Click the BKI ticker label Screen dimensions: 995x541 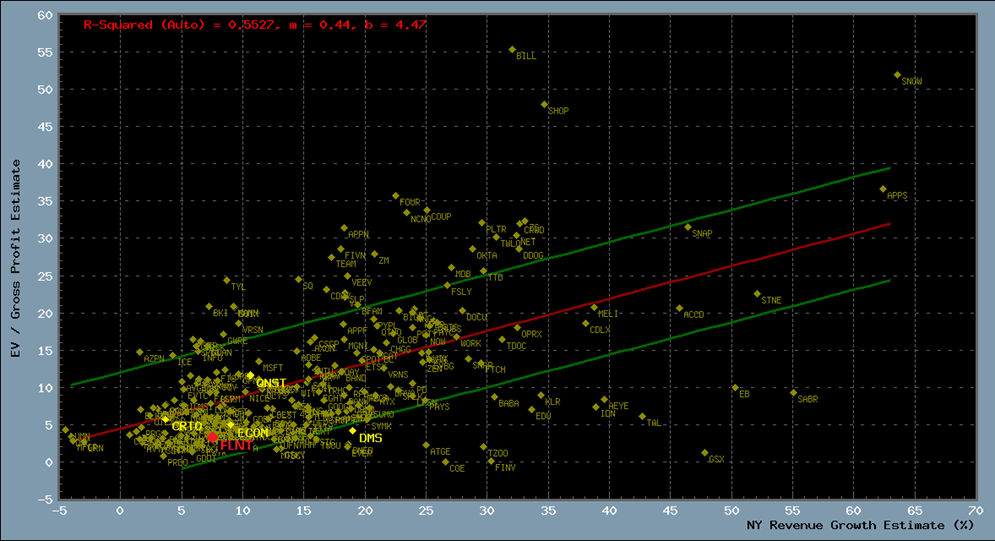coord(220,313)
